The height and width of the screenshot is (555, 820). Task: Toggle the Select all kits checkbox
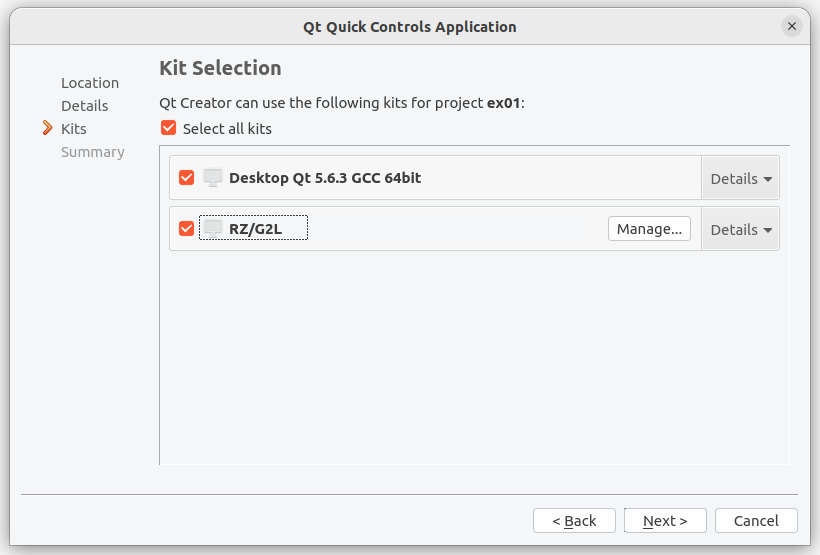pyautogui.click(x=168, y=128)
